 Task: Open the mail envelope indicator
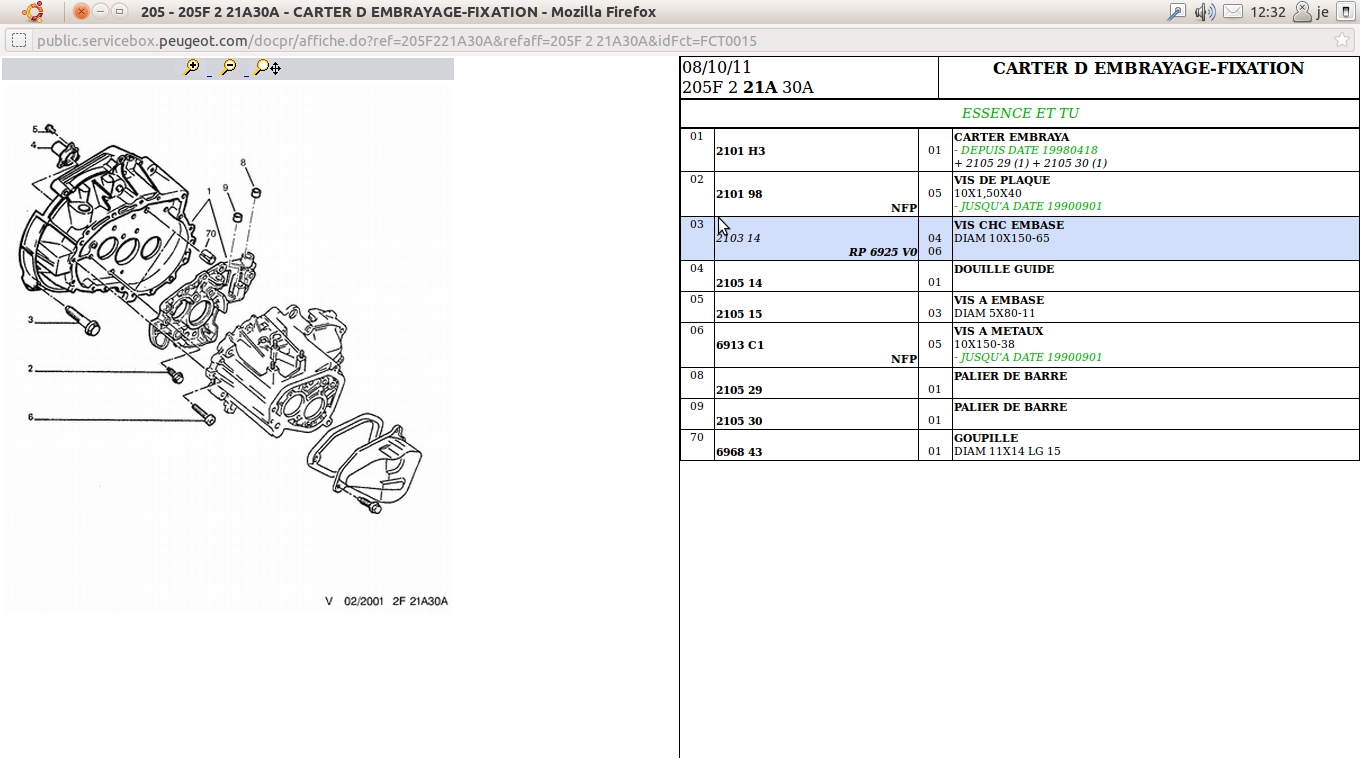(1233, 12)
